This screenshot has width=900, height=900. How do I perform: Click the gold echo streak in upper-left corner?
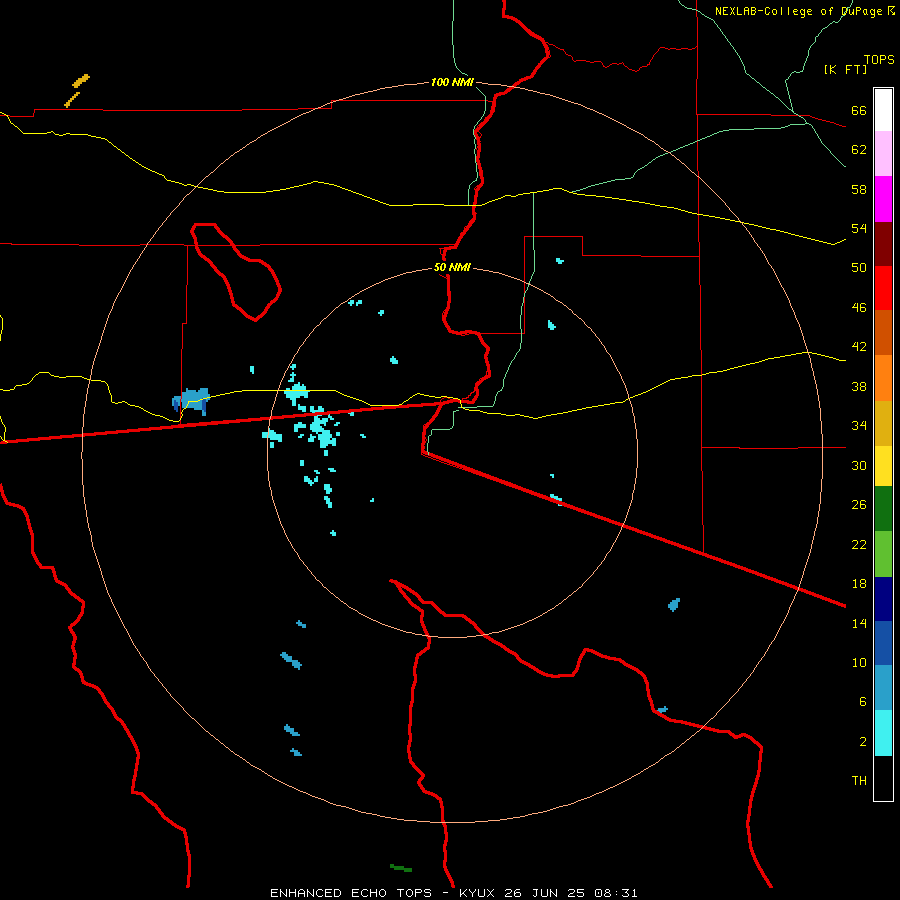[x=77, y=90]
